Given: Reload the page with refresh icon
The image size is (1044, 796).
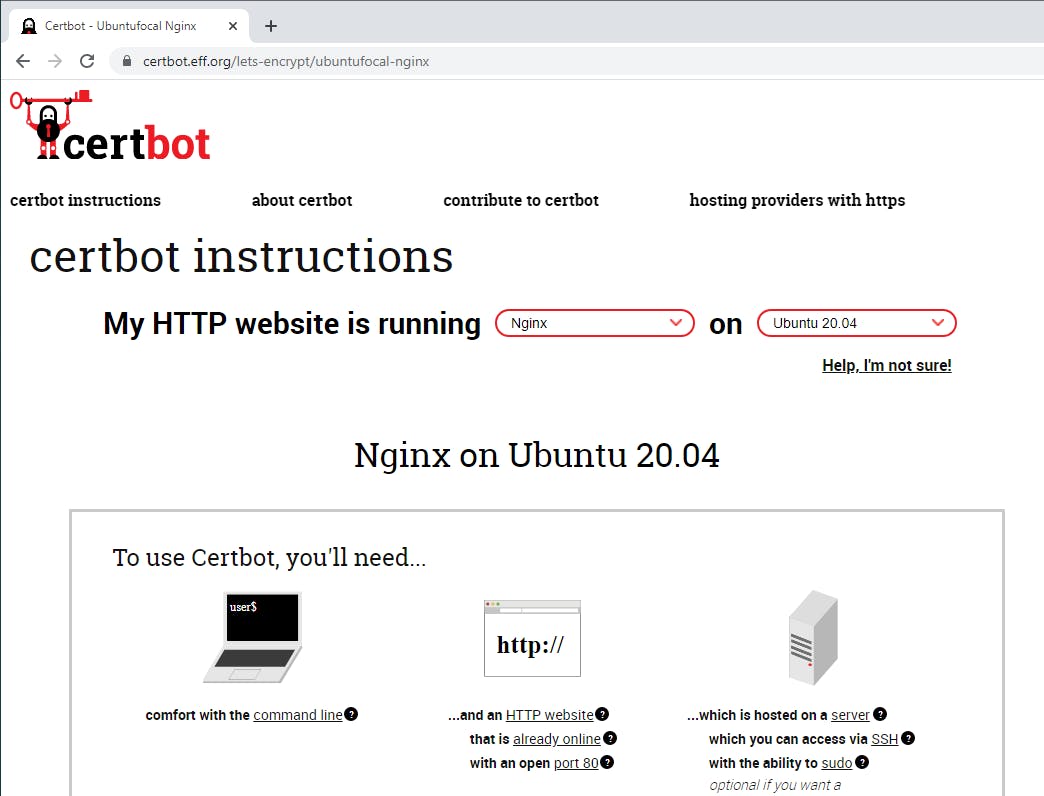Looking at the screenshot, I should pos(87,61).
